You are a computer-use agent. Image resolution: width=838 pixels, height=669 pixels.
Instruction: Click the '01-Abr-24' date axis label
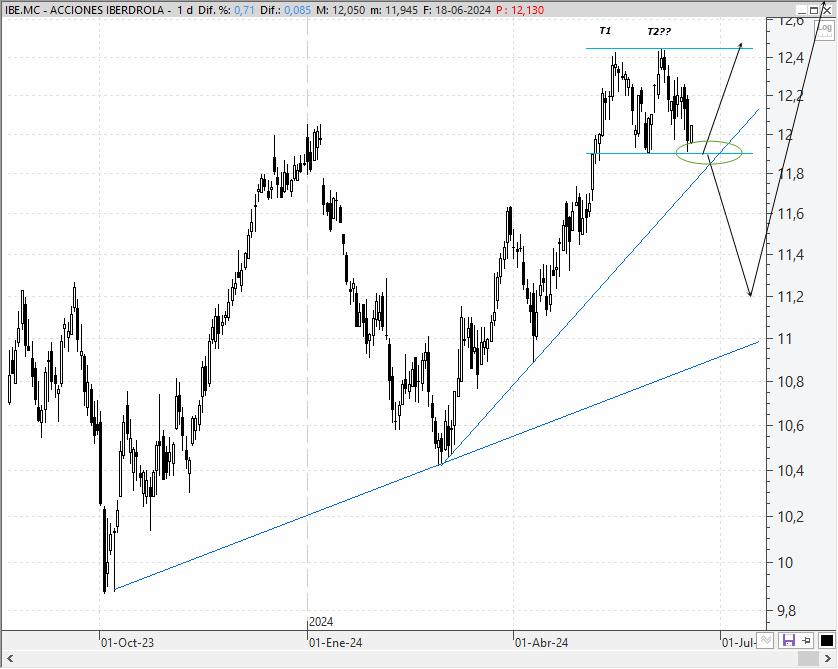click(x=541, y=643)
